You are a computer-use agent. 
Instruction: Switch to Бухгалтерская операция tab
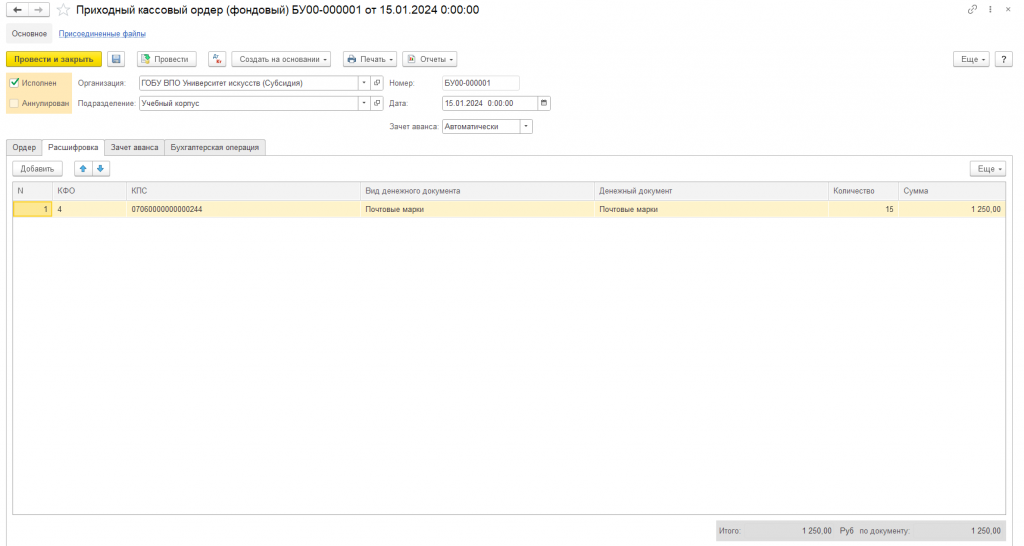tap(215, 148)
